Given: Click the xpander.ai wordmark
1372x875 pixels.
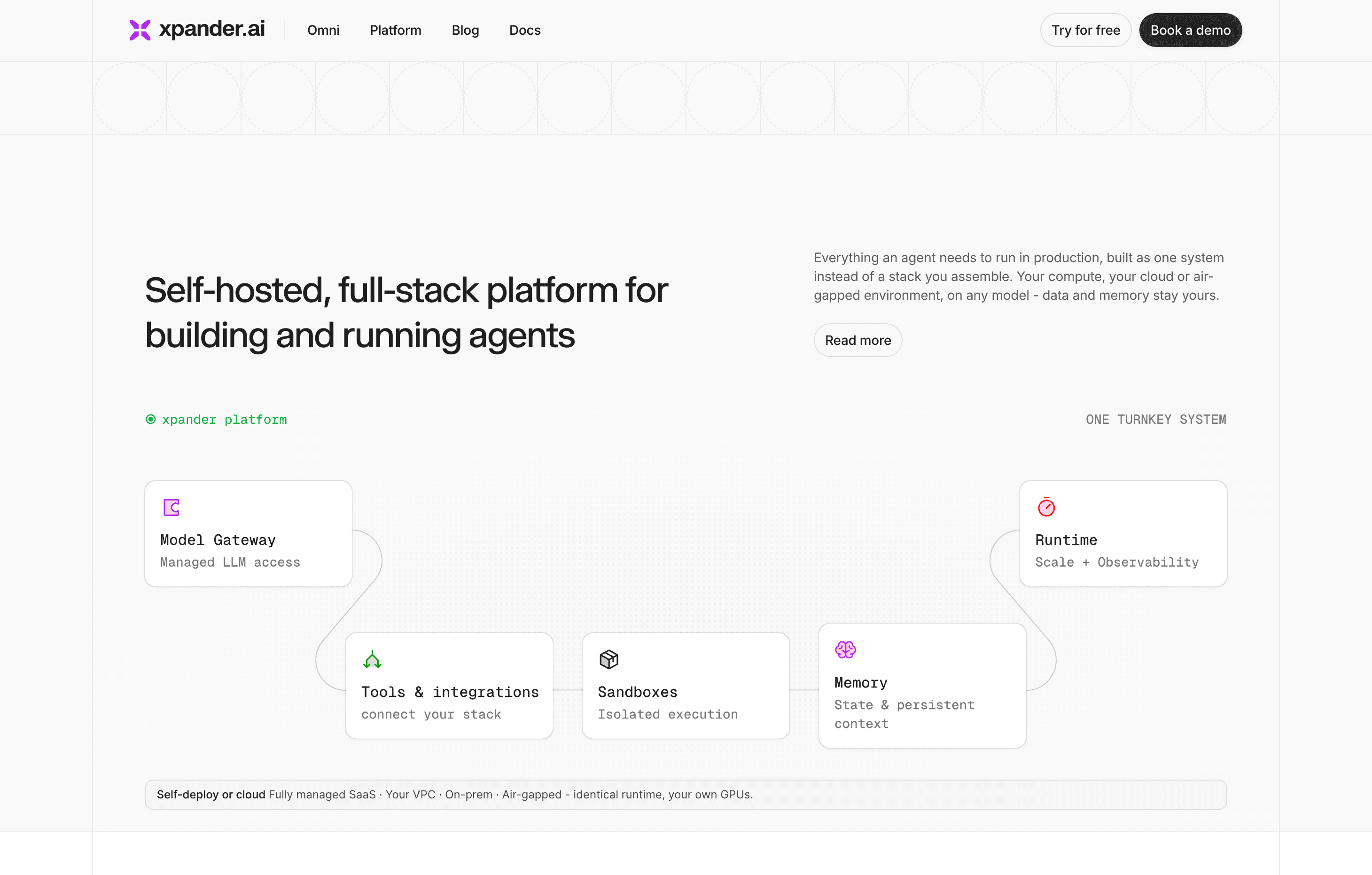Looking at the screenshot, I should coord(211,29).
